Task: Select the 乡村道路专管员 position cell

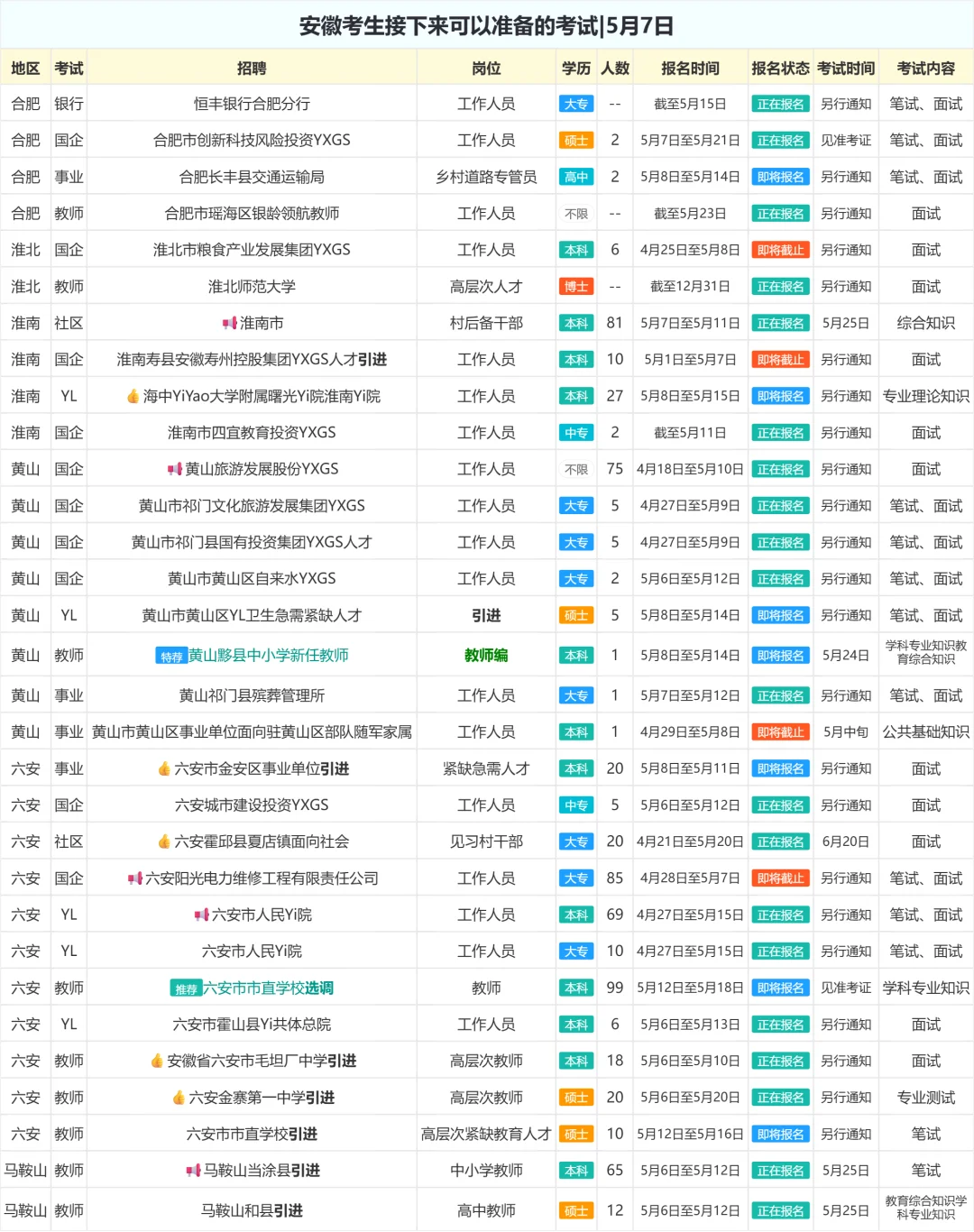Action: pos(486,177)
